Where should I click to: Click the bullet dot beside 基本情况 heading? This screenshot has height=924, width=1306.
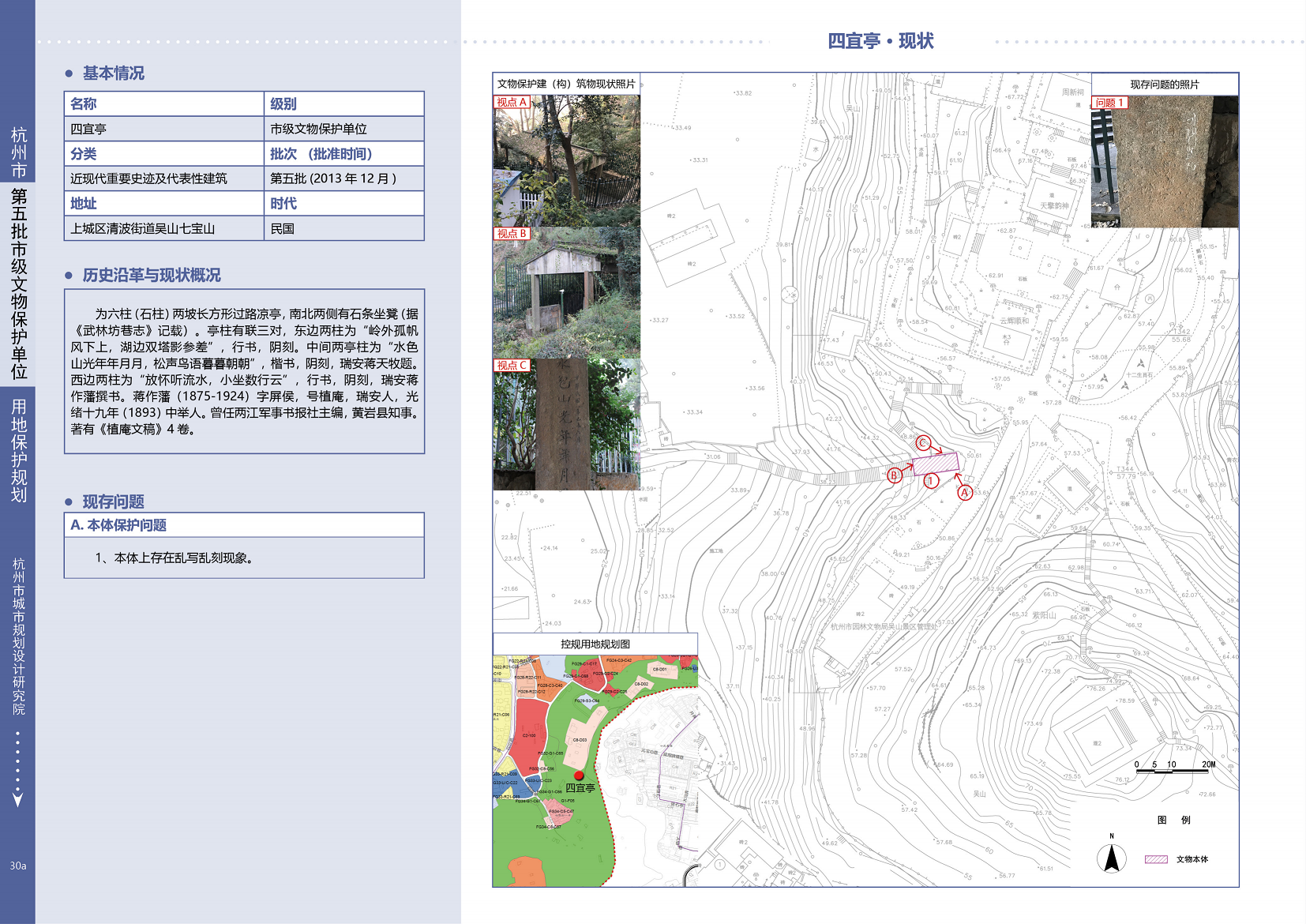pyautogui.click(x=69, y=73)
